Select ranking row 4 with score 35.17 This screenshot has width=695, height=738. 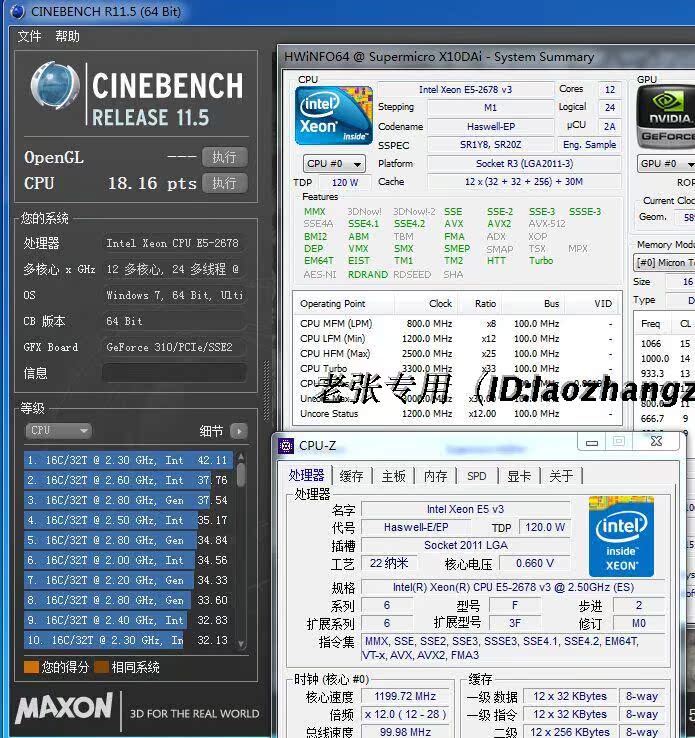[128, 520]
